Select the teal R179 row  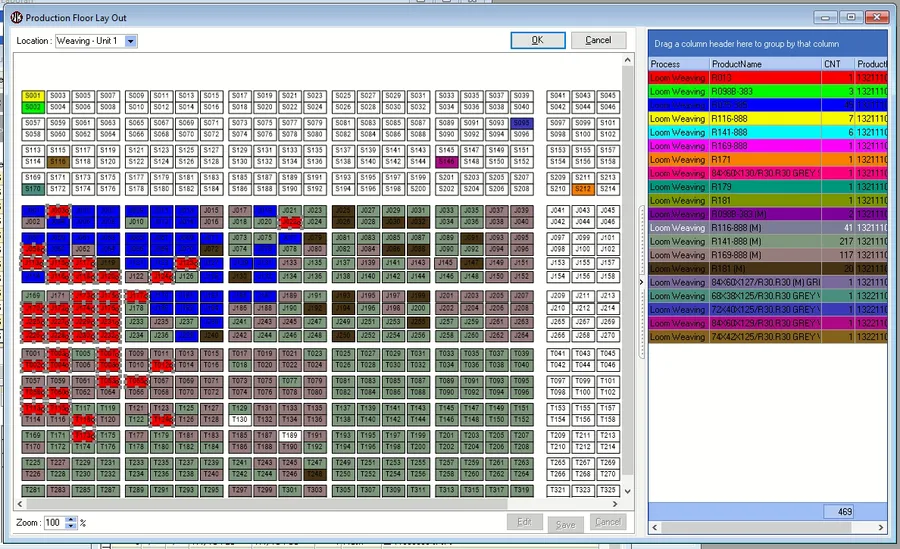[x=768, y=187]
